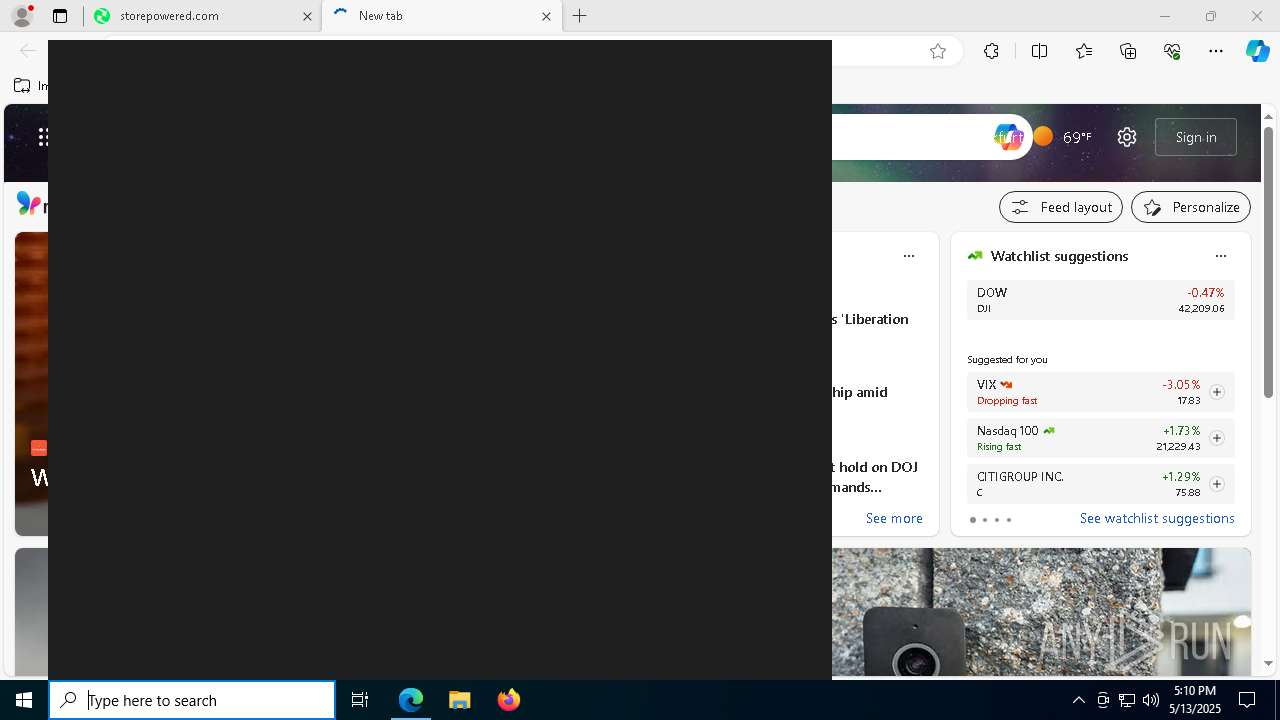This screenshot has height=720, width=1280.
Task: Open Browser essentials heart icon
Action: (x=1172, y=51)
